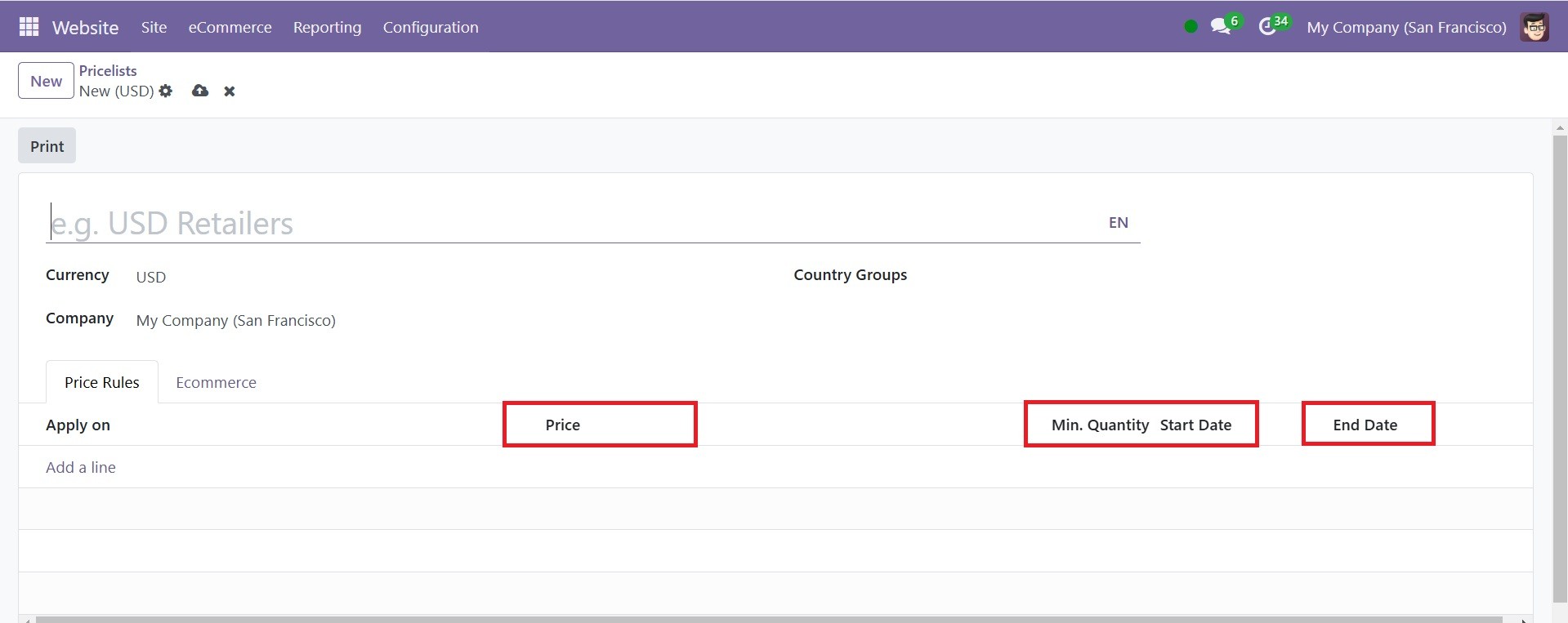Open the messages icon with badge 6
1568x623 pixels.
[x=1225, y=25]
